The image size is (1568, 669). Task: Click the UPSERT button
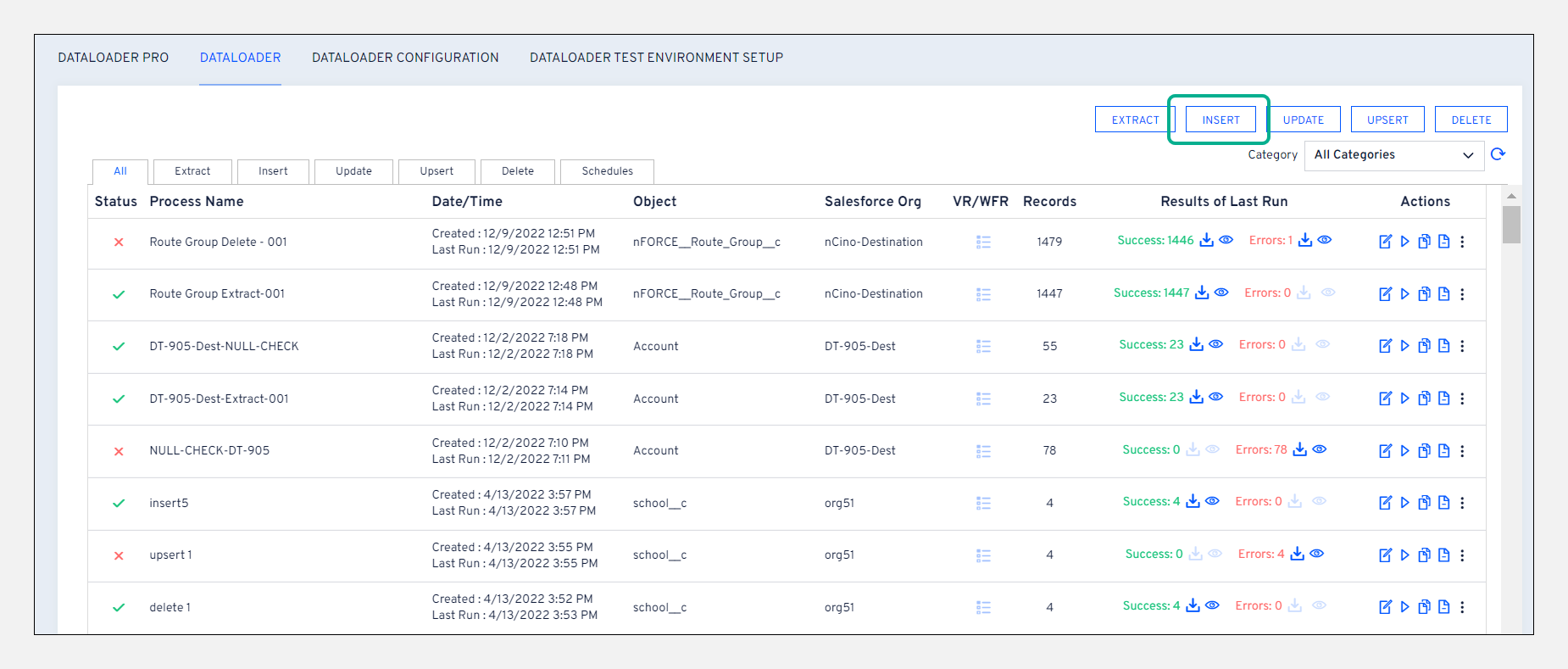tap(1387, 120)
